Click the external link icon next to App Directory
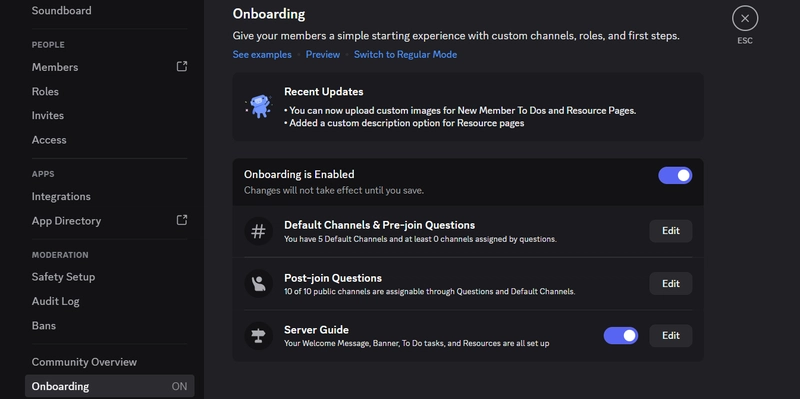 point(182,220)
